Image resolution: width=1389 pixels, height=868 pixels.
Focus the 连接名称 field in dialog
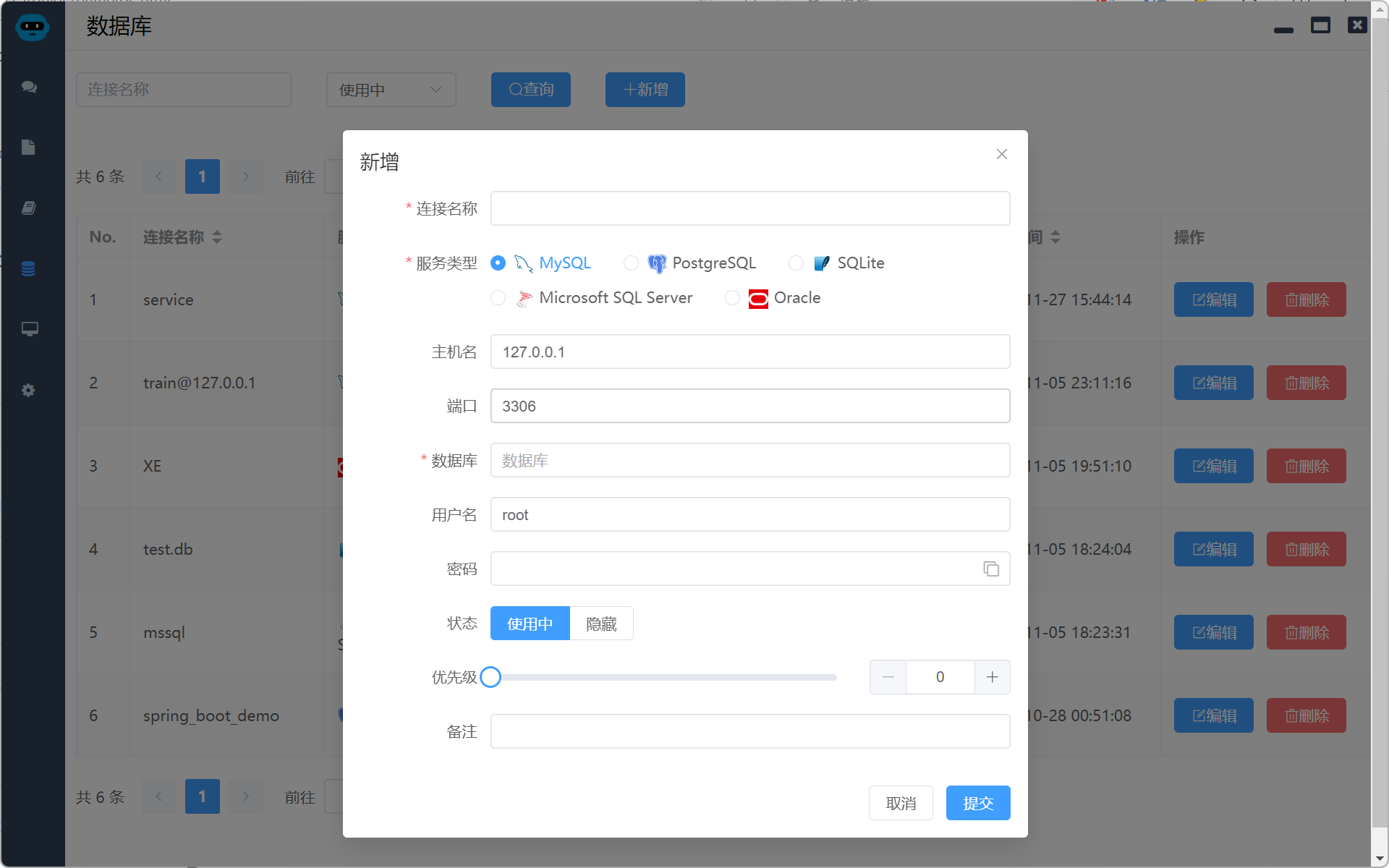[750, 208]
